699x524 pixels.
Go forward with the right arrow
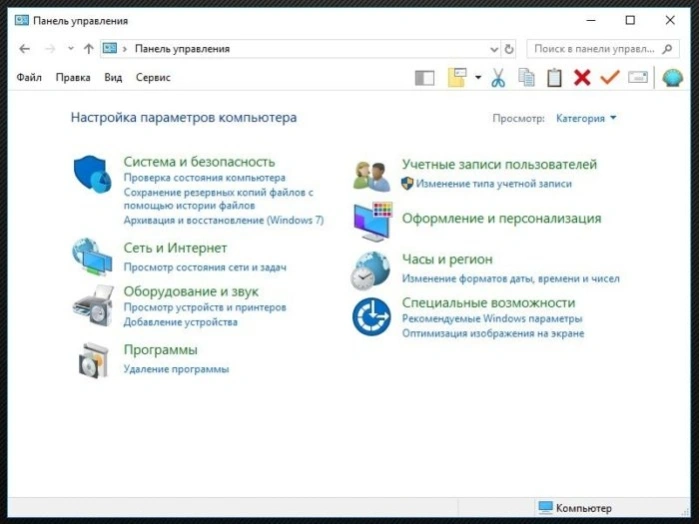[50, 49]
